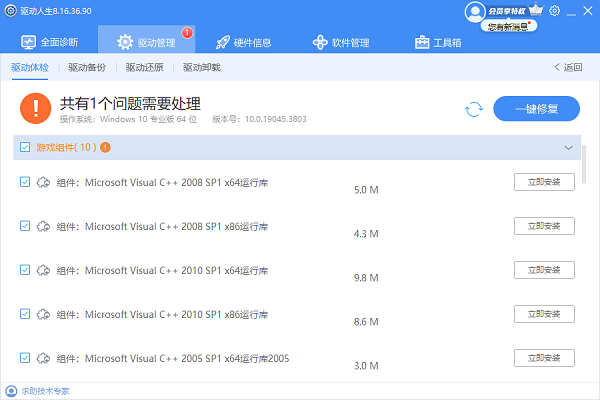Open the 软件管理 tab
600x400 pixels.
coord(341,42)
